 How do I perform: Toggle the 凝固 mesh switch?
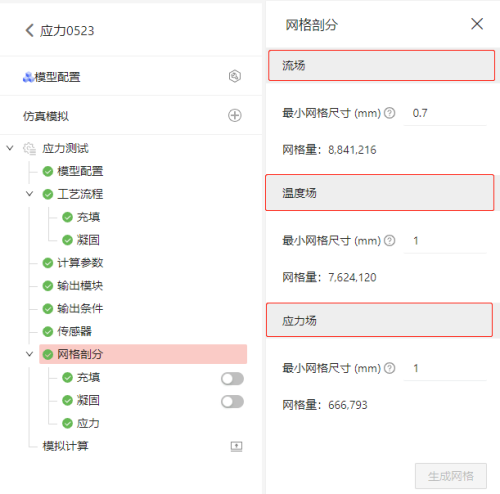pos(232,402)
